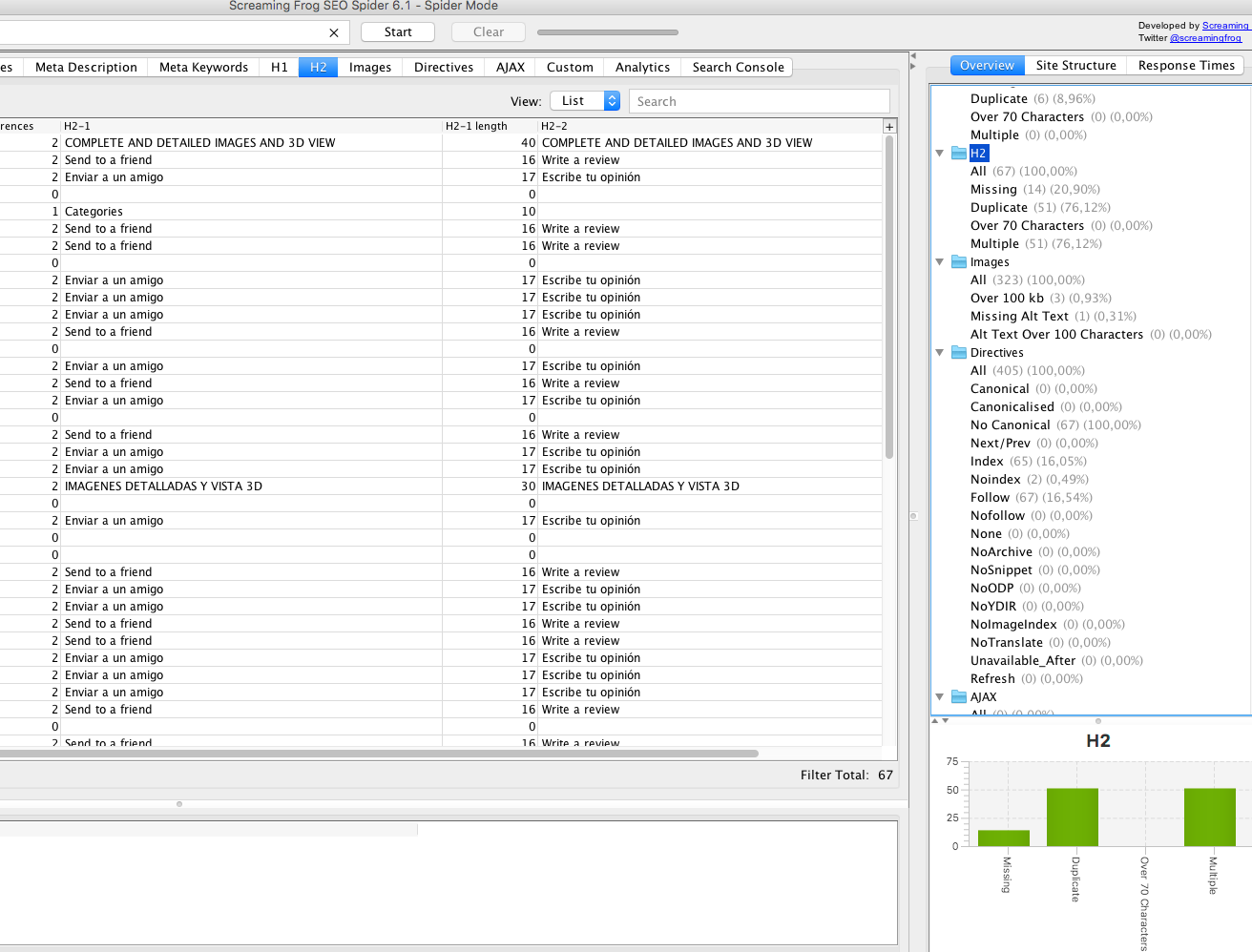Select the Refresh directive filter
Viewport: 1252px width, 952px height.
pos(1026,679)
